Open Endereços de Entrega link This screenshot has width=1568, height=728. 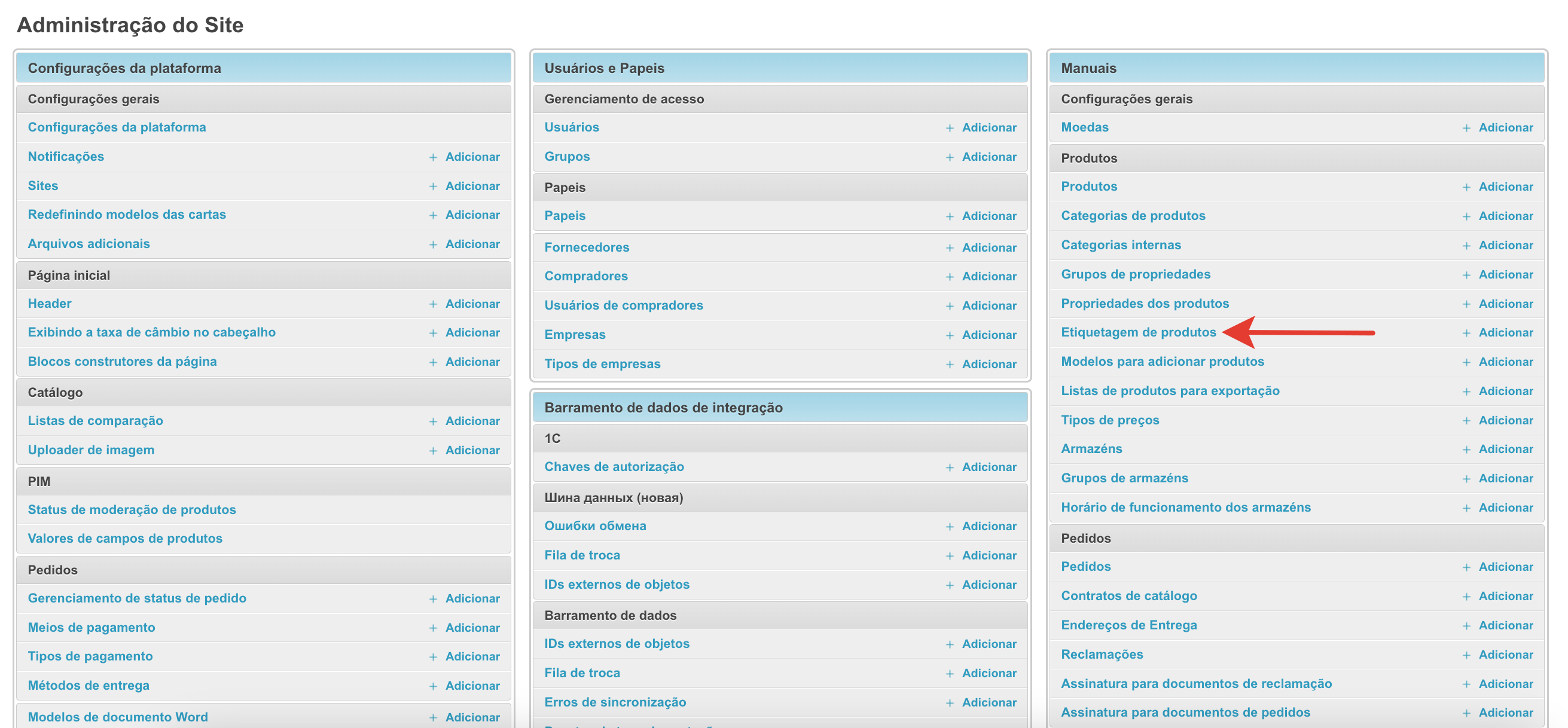[1128, 625]
